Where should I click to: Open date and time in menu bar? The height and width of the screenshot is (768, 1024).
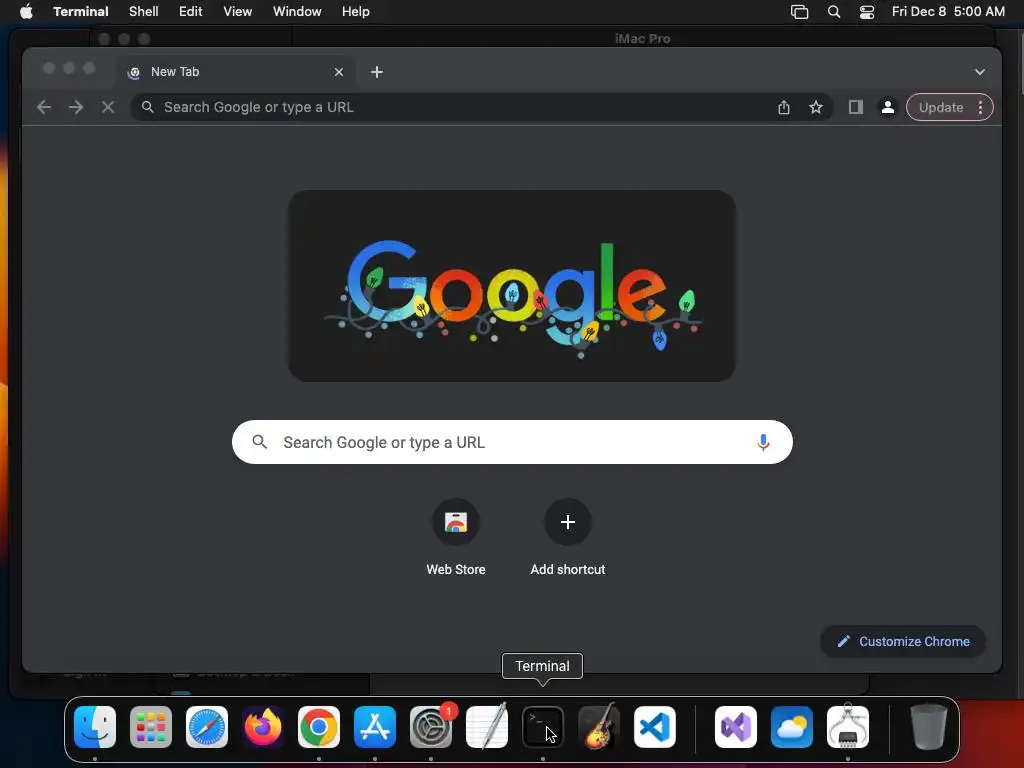point(948,12)
